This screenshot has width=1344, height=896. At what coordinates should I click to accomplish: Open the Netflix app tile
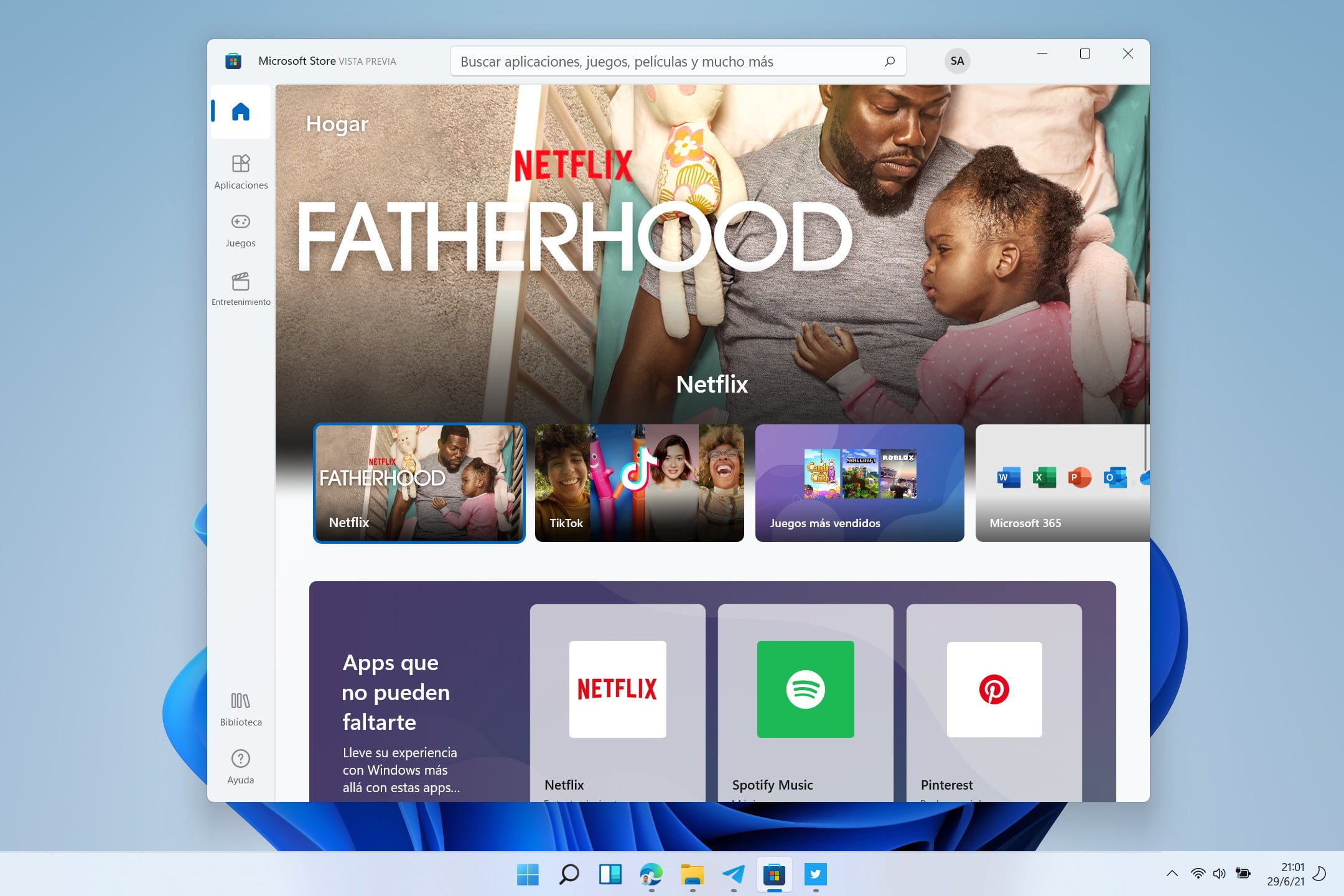click(x=618, y=702)
